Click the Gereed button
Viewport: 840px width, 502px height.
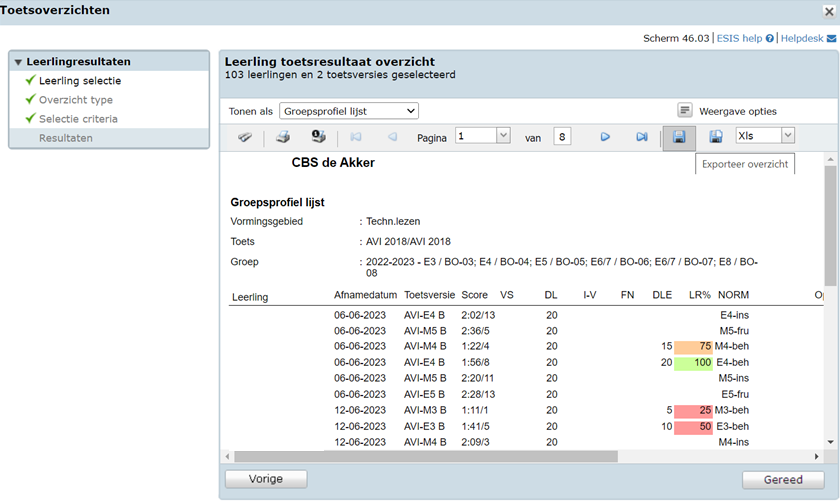coord(783,479)
